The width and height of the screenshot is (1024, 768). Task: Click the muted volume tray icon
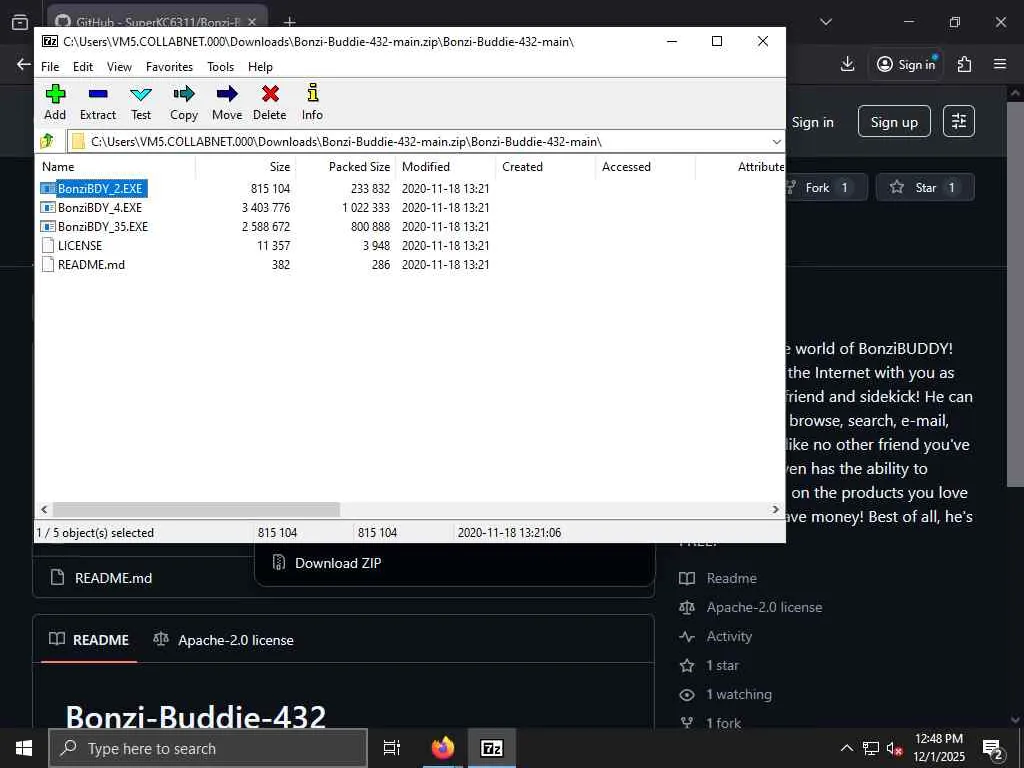[894, 748]
